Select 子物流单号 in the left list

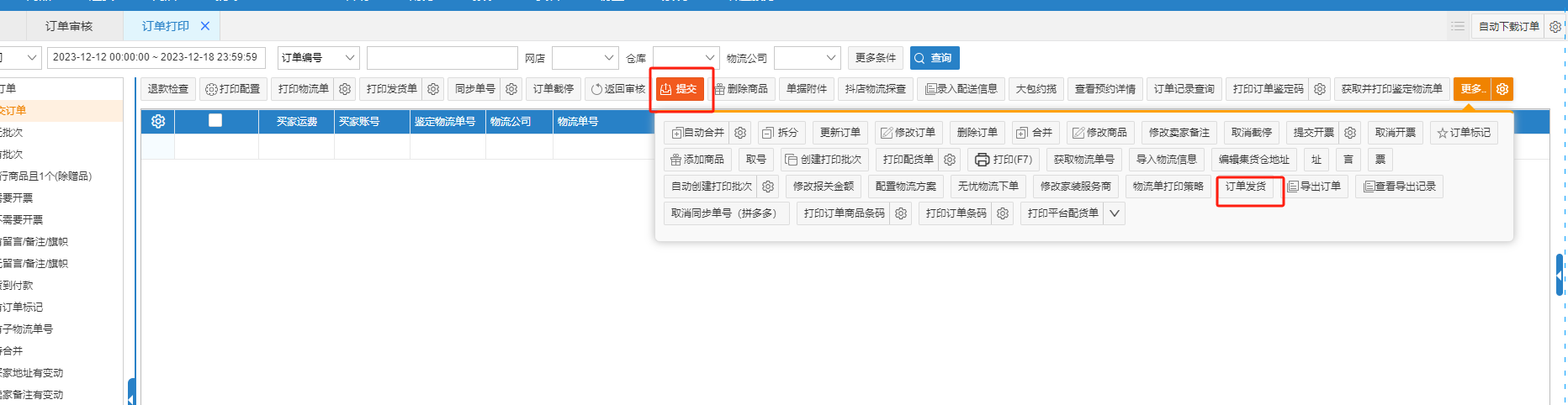click(x=26, y=329)
